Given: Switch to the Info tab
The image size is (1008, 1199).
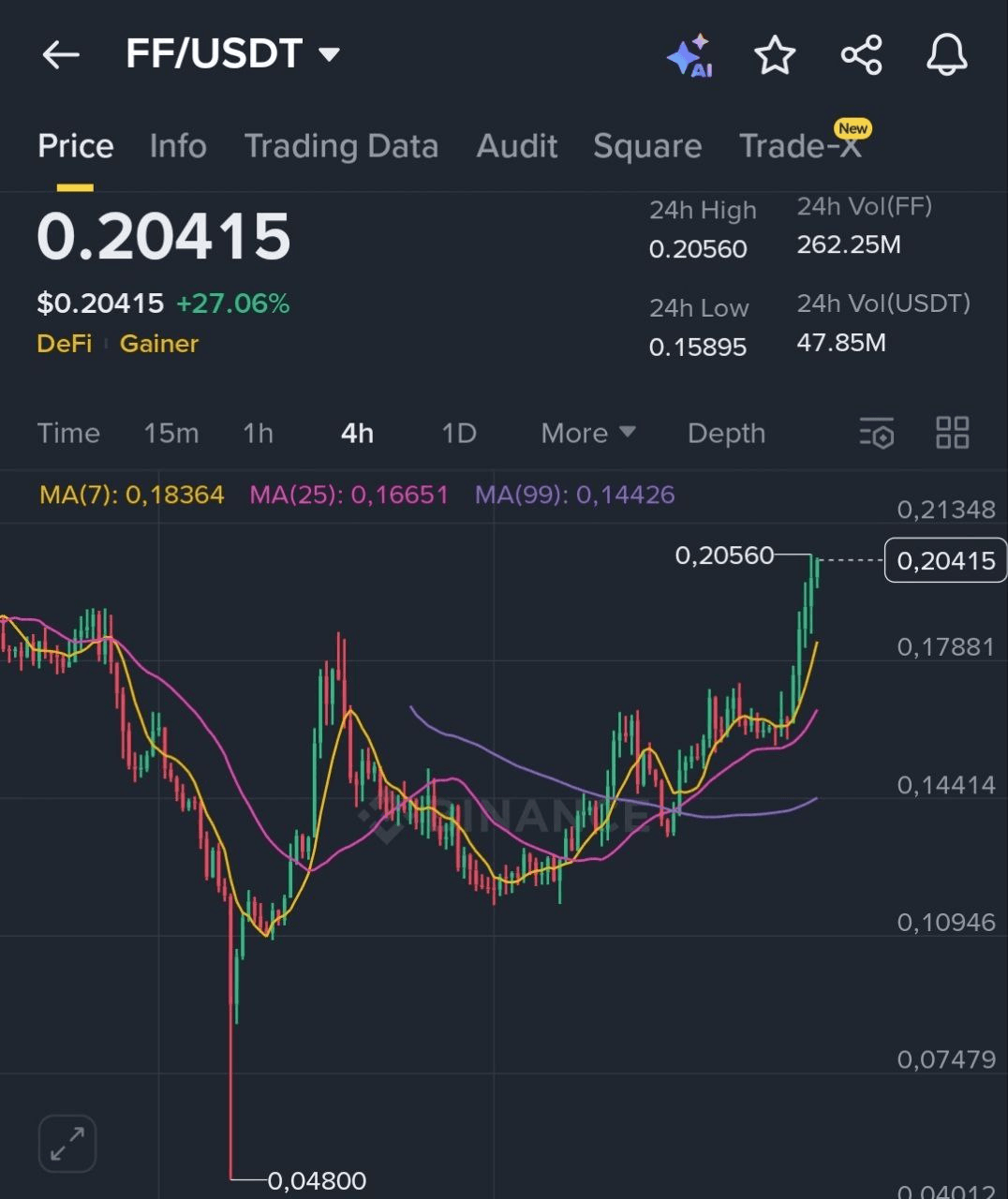Looking at the screenshot, I should [178, 146].
